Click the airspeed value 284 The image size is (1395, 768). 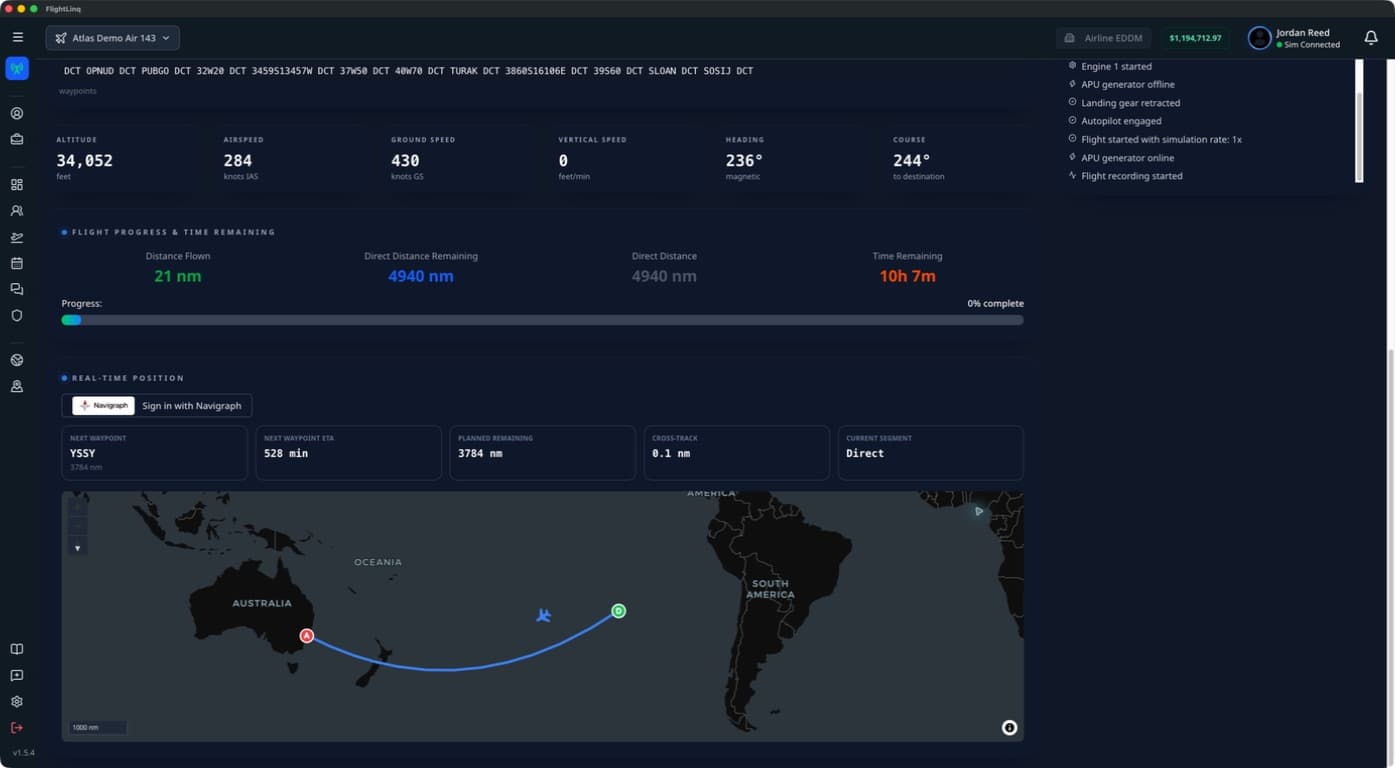click(238, 161)
